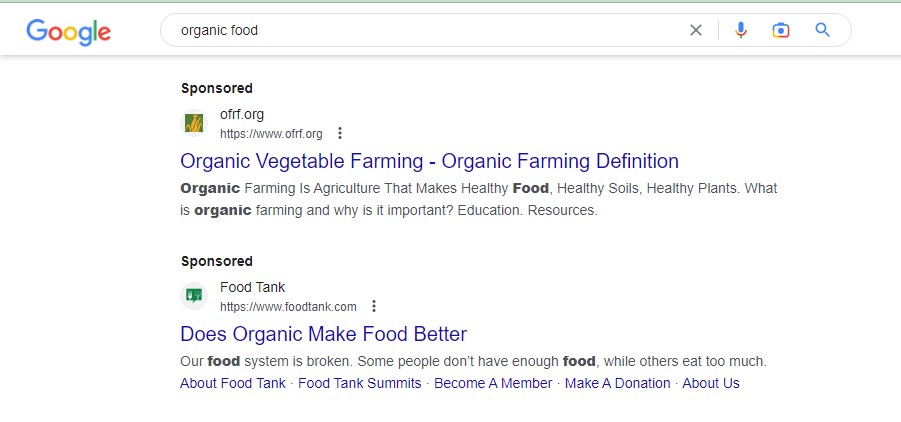The height and width of the screenshot is (422, 901).
Task: Click the blue magnifier search icon
Action: [x=822, y=30]
